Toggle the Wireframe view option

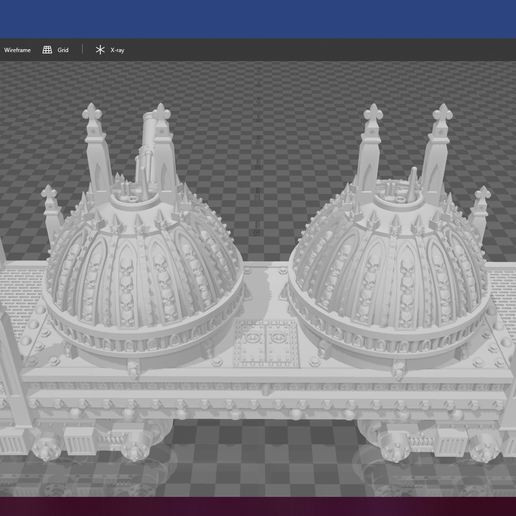(x=17, y=50)
